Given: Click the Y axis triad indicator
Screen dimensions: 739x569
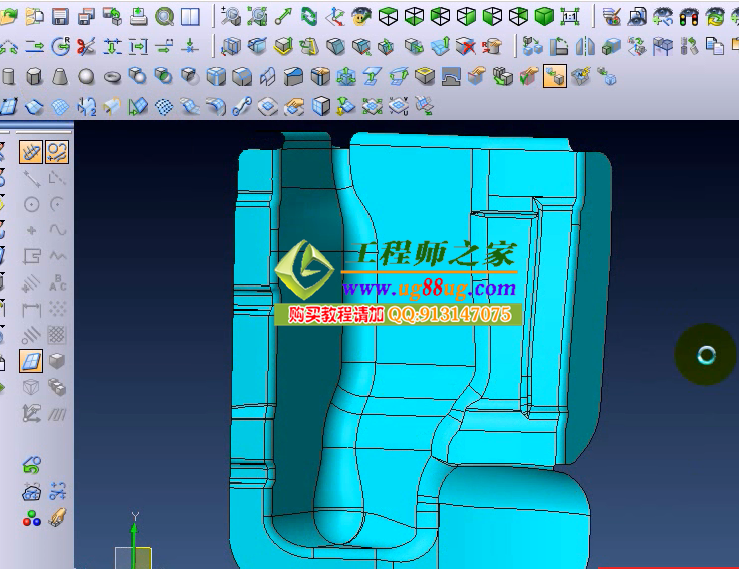Looking at the screenshot, I should pos(134,518).
